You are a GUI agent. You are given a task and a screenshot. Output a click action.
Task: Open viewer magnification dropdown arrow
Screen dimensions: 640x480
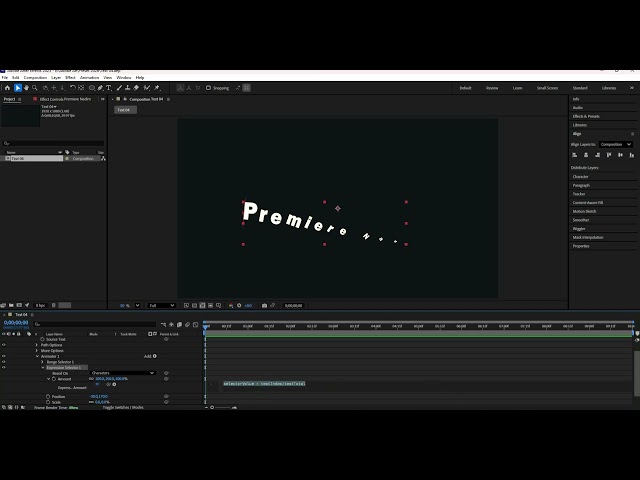[x=138, y=305]
